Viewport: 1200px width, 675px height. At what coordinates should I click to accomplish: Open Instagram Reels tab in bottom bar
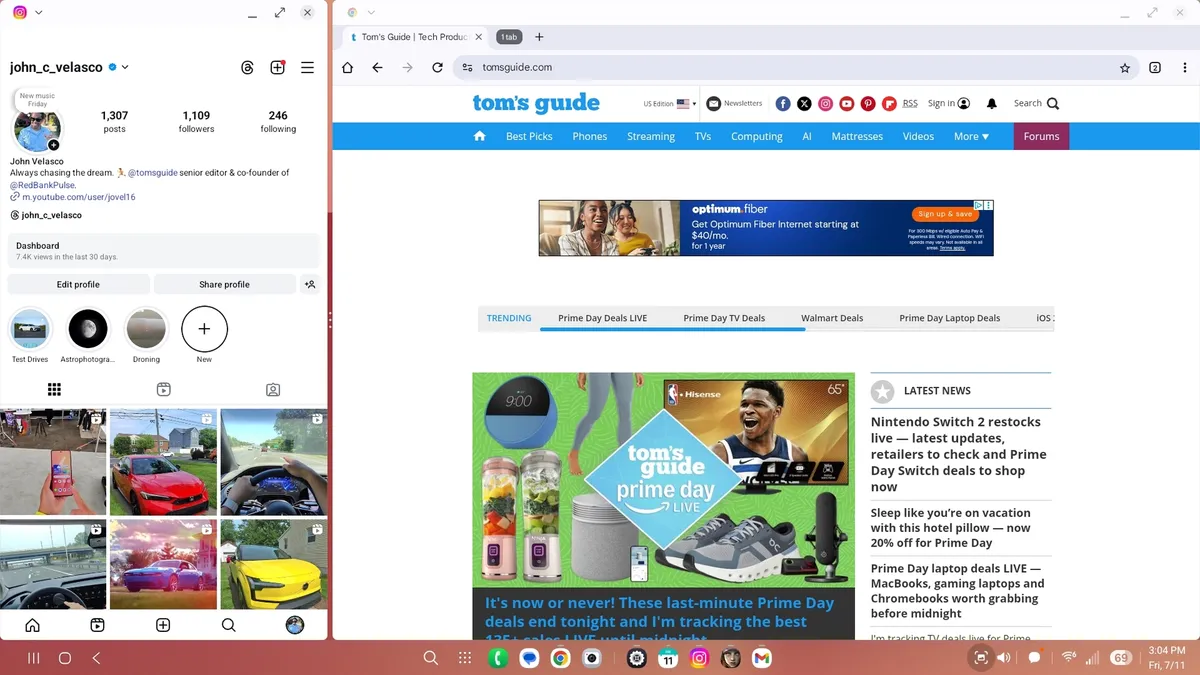97,625
